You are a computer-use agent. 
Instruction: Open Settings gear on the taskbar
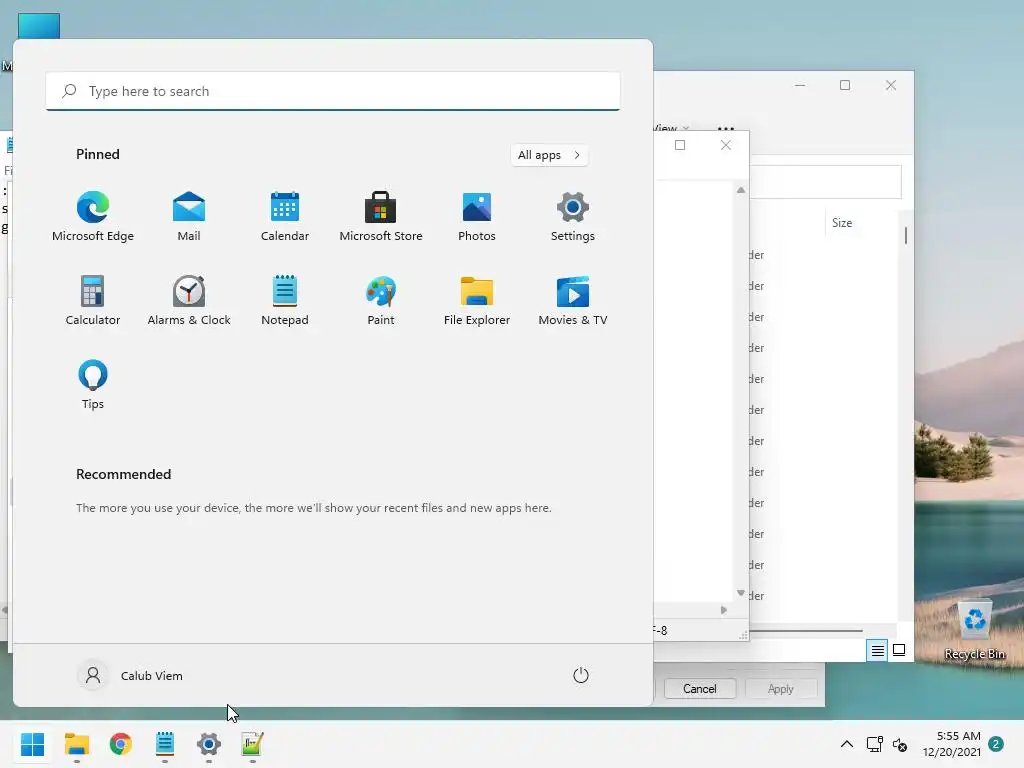pos(208,744)
